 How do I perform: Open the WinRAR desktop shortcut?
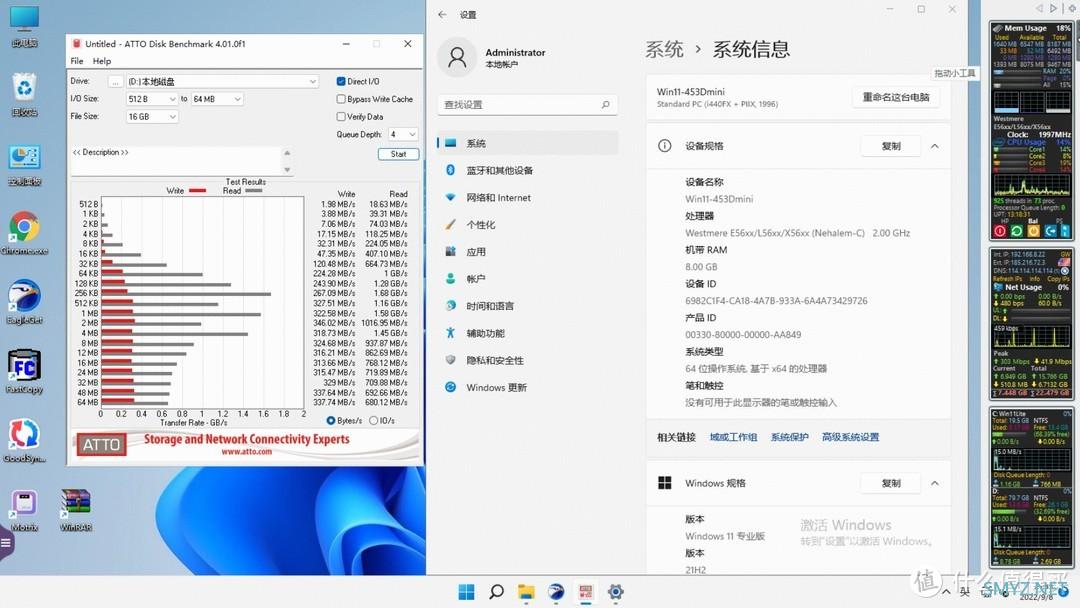(x=76, y=510)
